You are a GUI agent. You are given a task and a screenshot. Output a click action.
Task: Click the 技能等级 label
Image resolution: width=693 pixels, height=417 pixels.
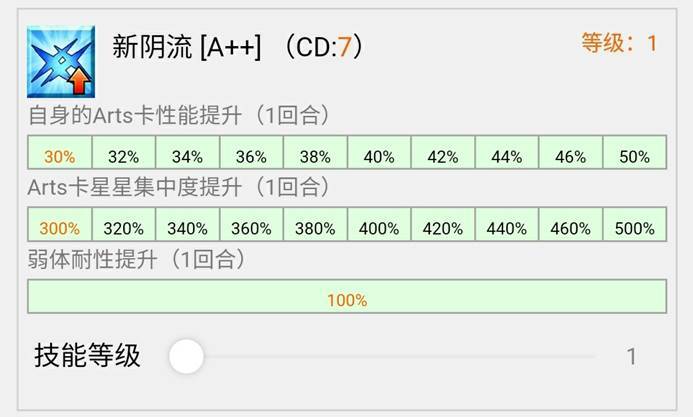point(87,355)
